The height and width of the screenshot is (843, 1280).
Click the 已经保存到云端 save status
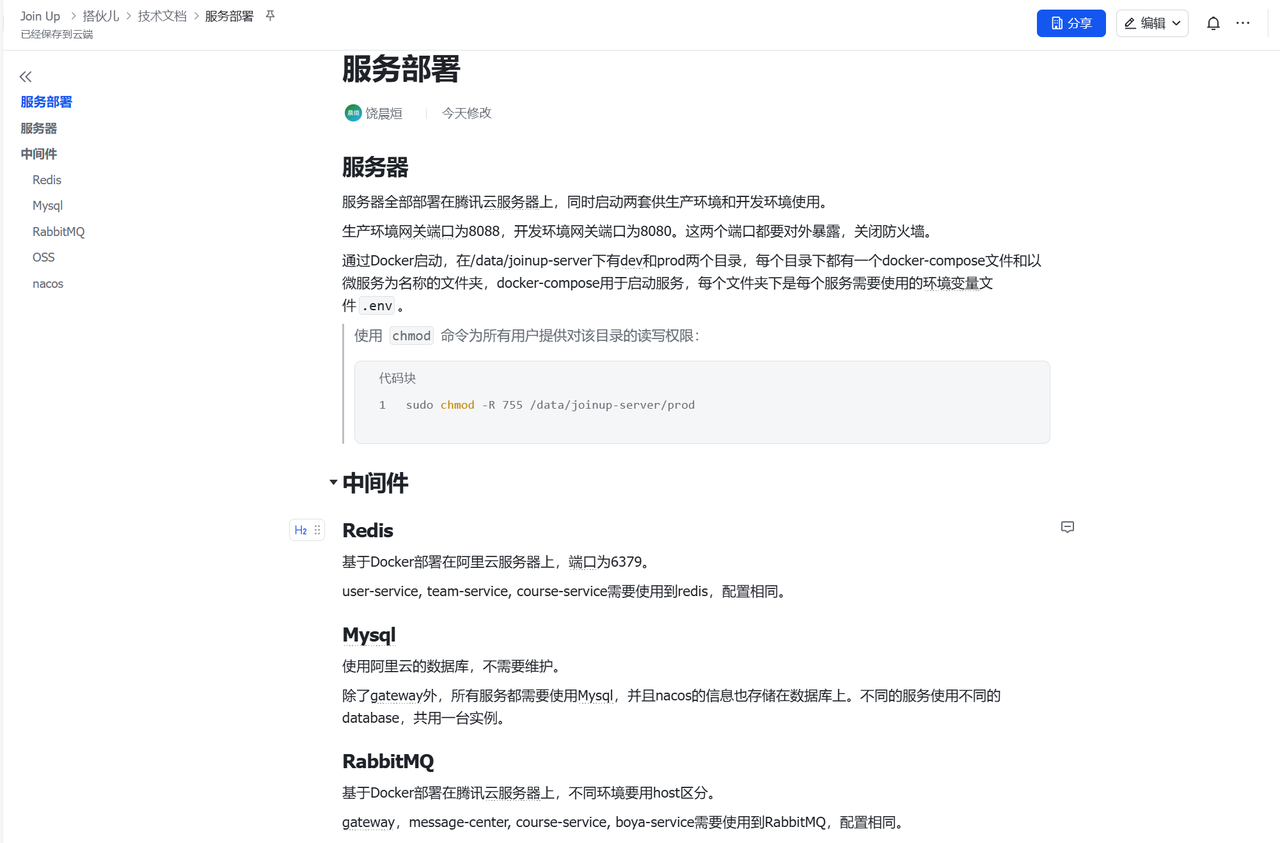coord(57,34)
